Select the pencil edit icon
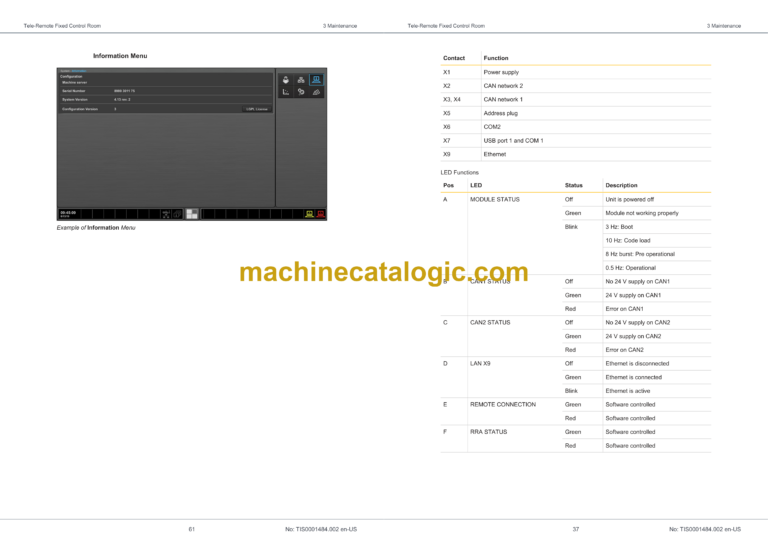This screenshot has width=768, height=543. pyautogui.click(x=316, y=92)
